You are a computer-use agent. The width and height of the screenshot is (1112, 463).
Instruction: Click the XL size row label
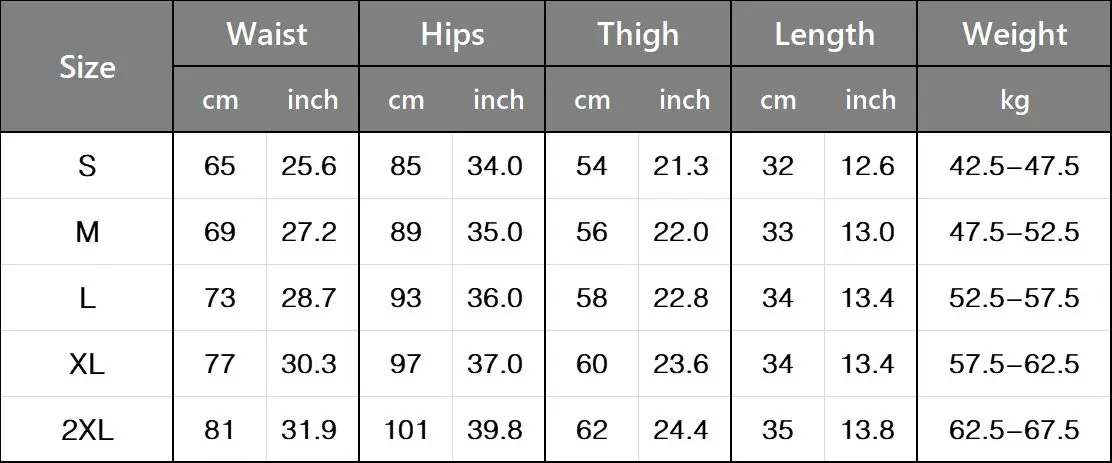pos(87,364)
